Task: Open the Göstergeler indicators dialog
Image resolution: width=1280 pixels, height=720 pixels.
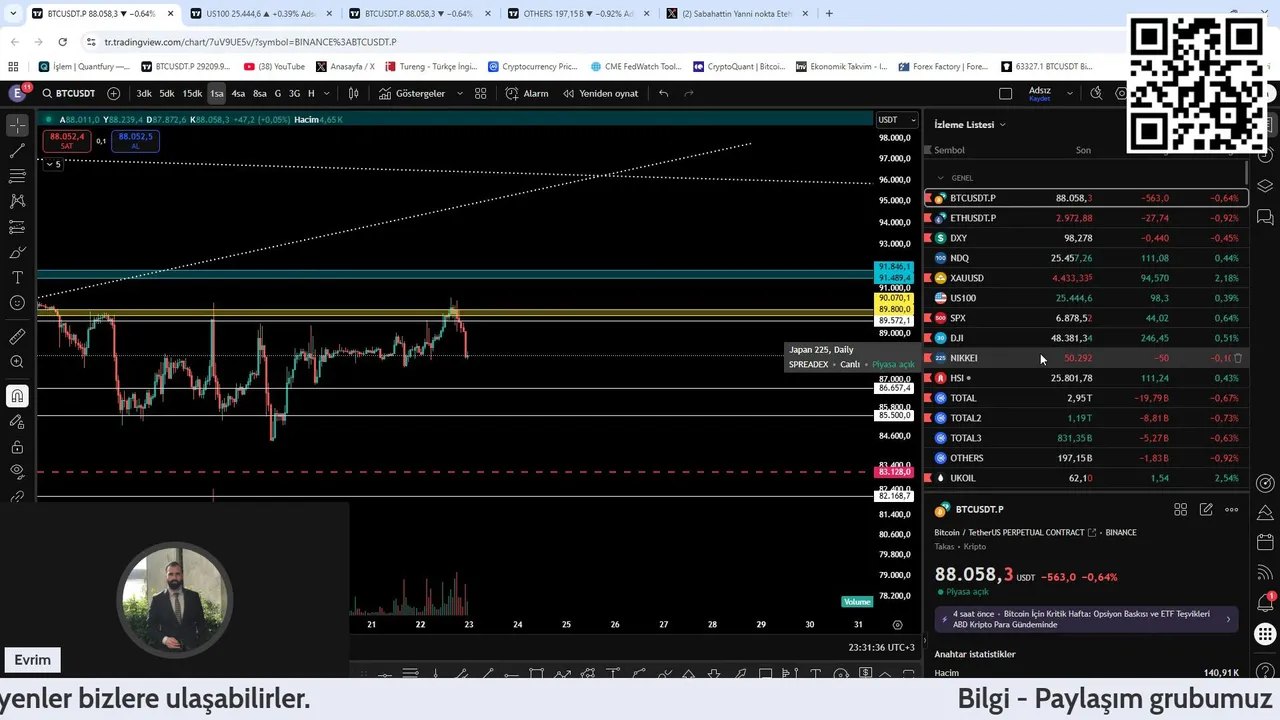Action: [411, 93]
